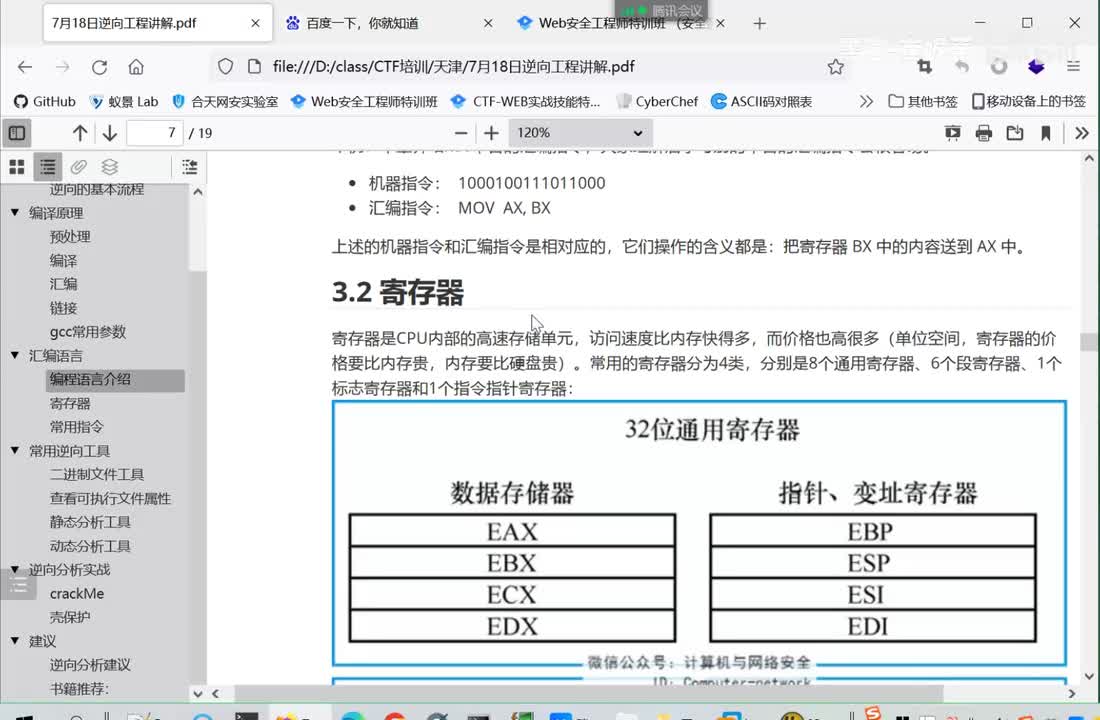The height and width of the screenshot is (720, 1100).
Task: Open outline item 逆向分析建议
Action: coord(90,665)
